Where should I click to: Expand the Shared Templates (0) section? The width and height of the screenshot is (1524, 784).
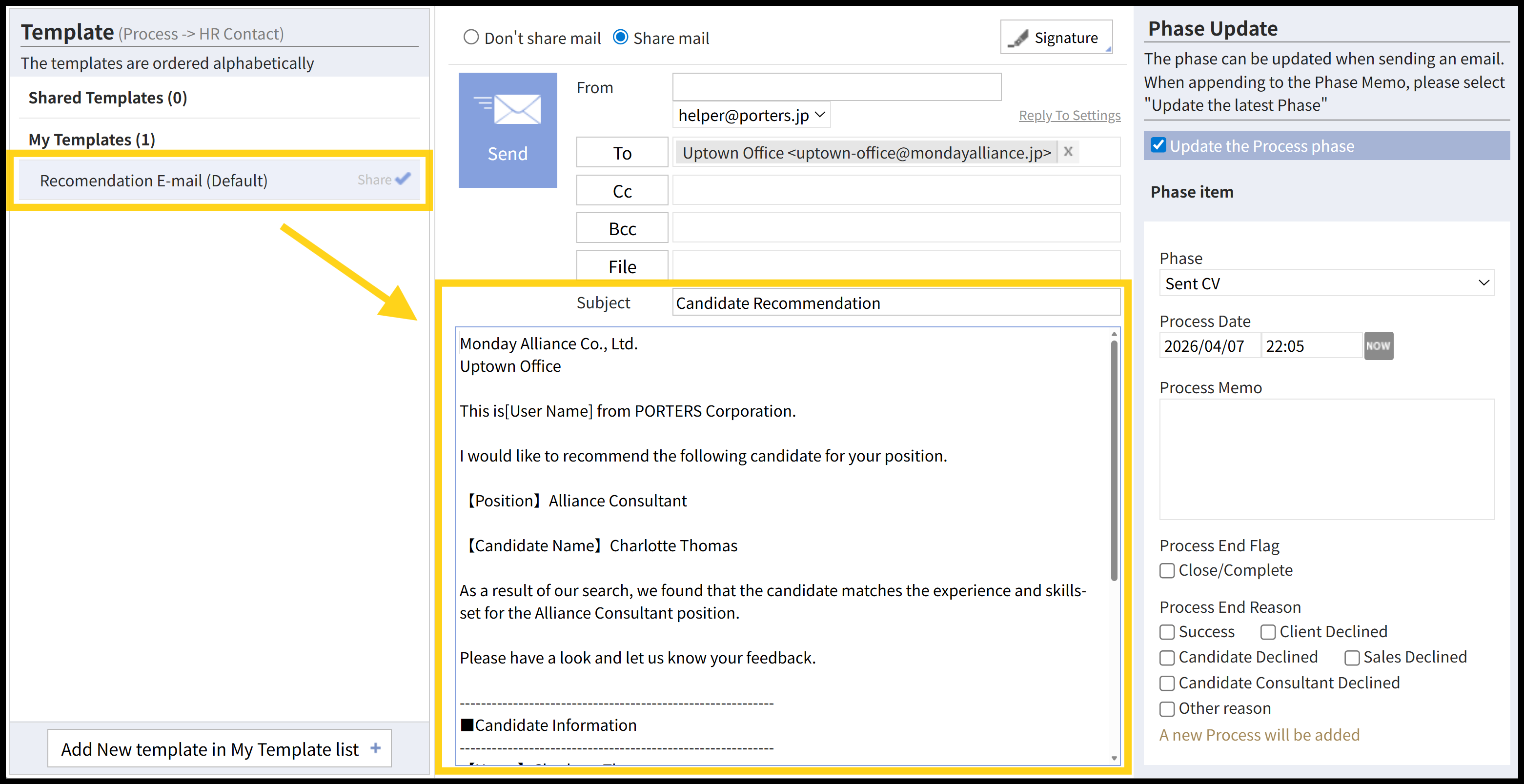[108, 98]
